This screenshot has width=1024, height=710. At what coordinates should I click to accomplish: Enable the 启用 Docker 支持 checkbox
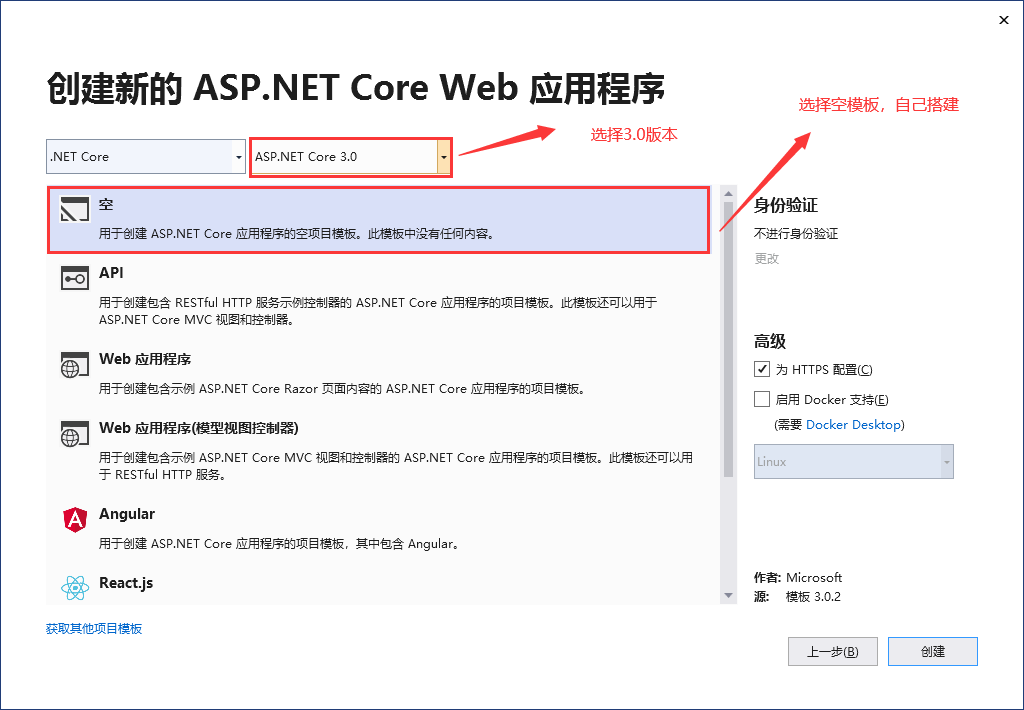761,399
